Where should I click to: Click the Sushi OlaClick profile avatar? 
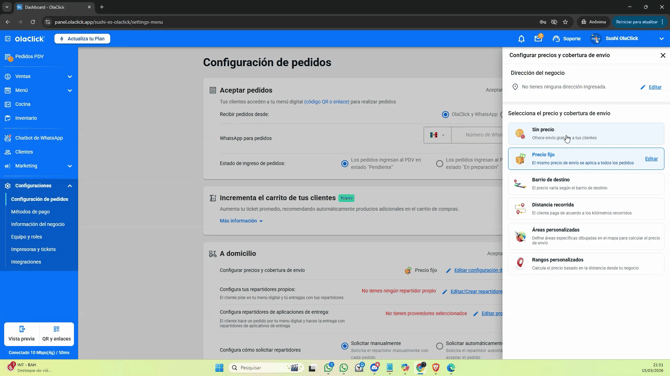[x=595, y=38]
